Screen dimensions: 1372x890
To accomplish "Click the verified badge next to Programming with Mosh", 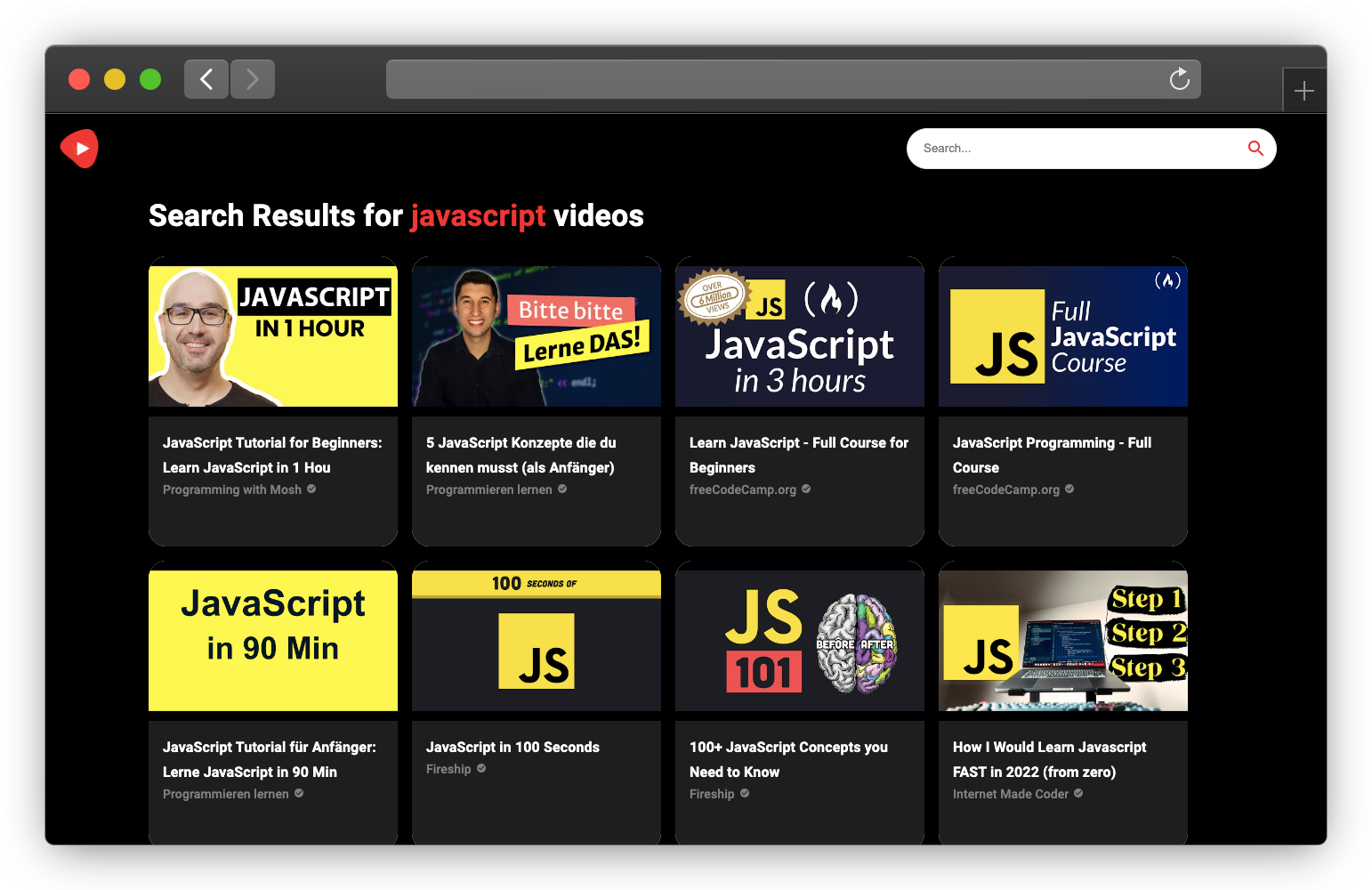I will [311, 489].
